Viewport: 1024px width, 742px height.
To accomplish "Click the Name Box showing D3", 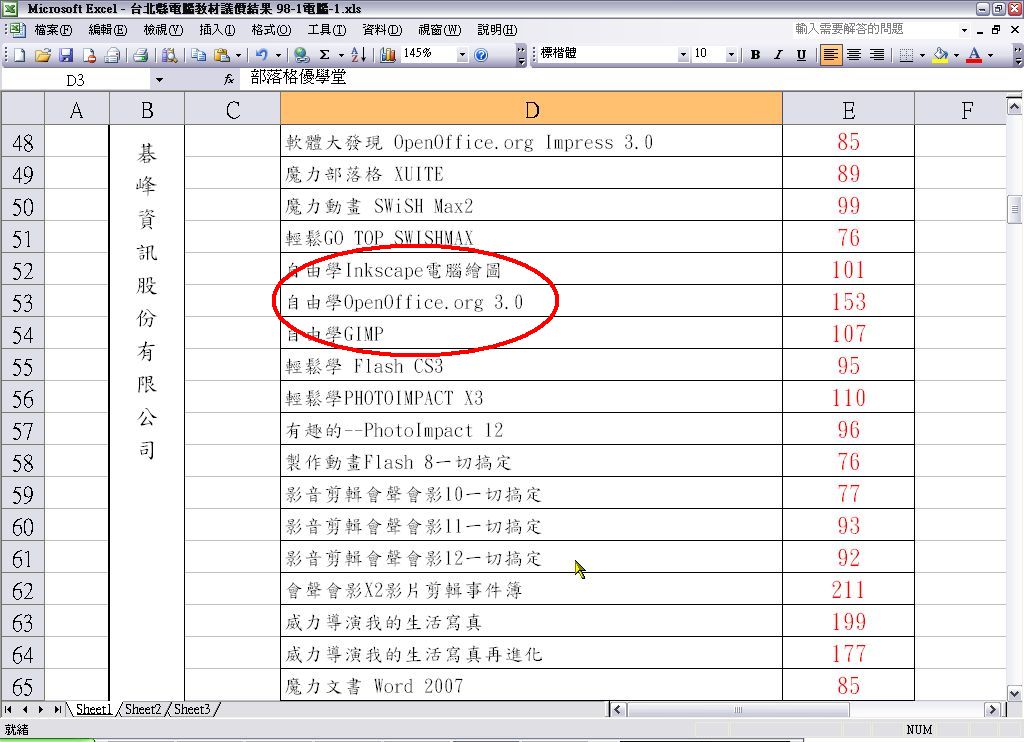I will pyautogui.click(x=76, y=80).
